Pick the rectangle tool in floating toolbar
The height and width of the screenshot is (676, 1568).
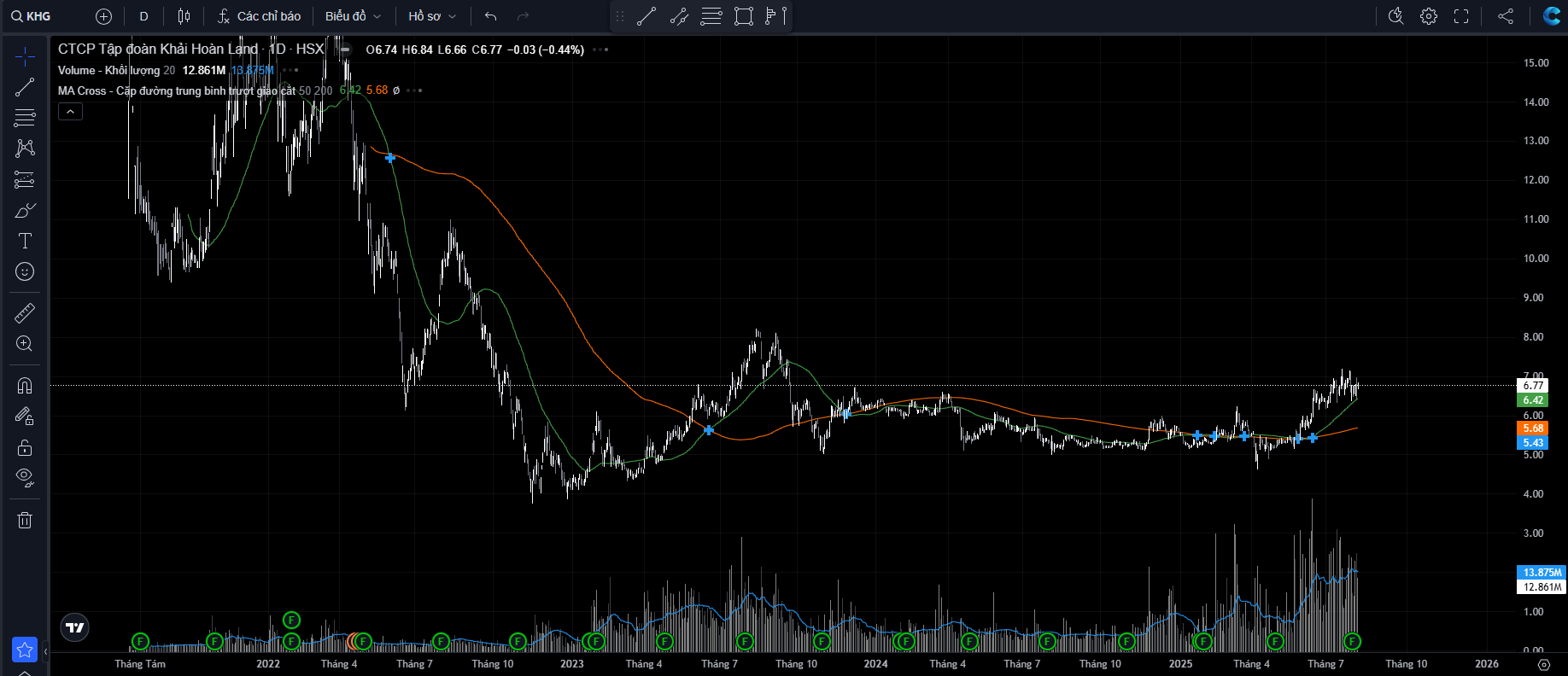click(x=744, y=16)
